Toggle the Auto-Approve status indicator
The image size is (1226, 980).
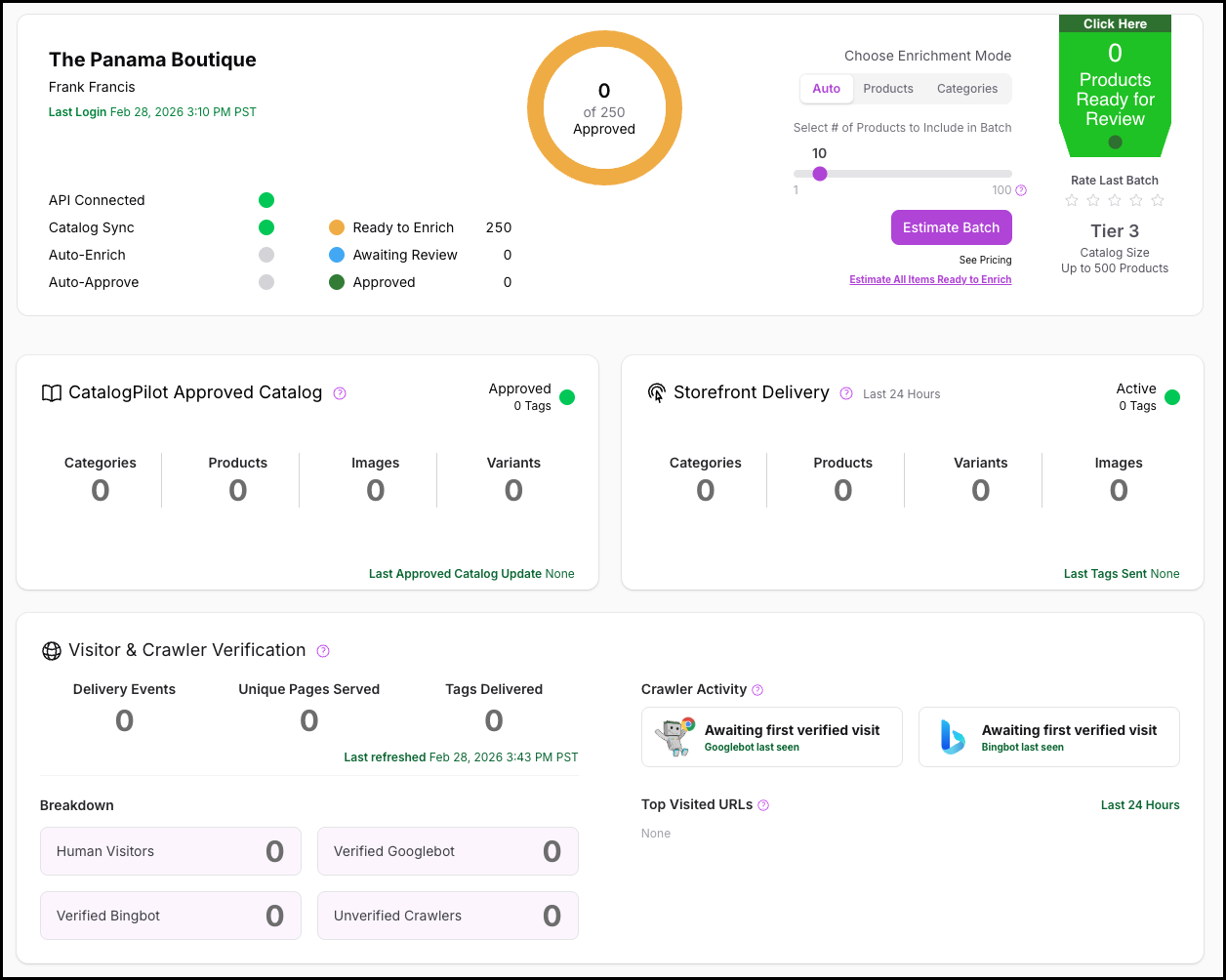click(x=266, y=282)
